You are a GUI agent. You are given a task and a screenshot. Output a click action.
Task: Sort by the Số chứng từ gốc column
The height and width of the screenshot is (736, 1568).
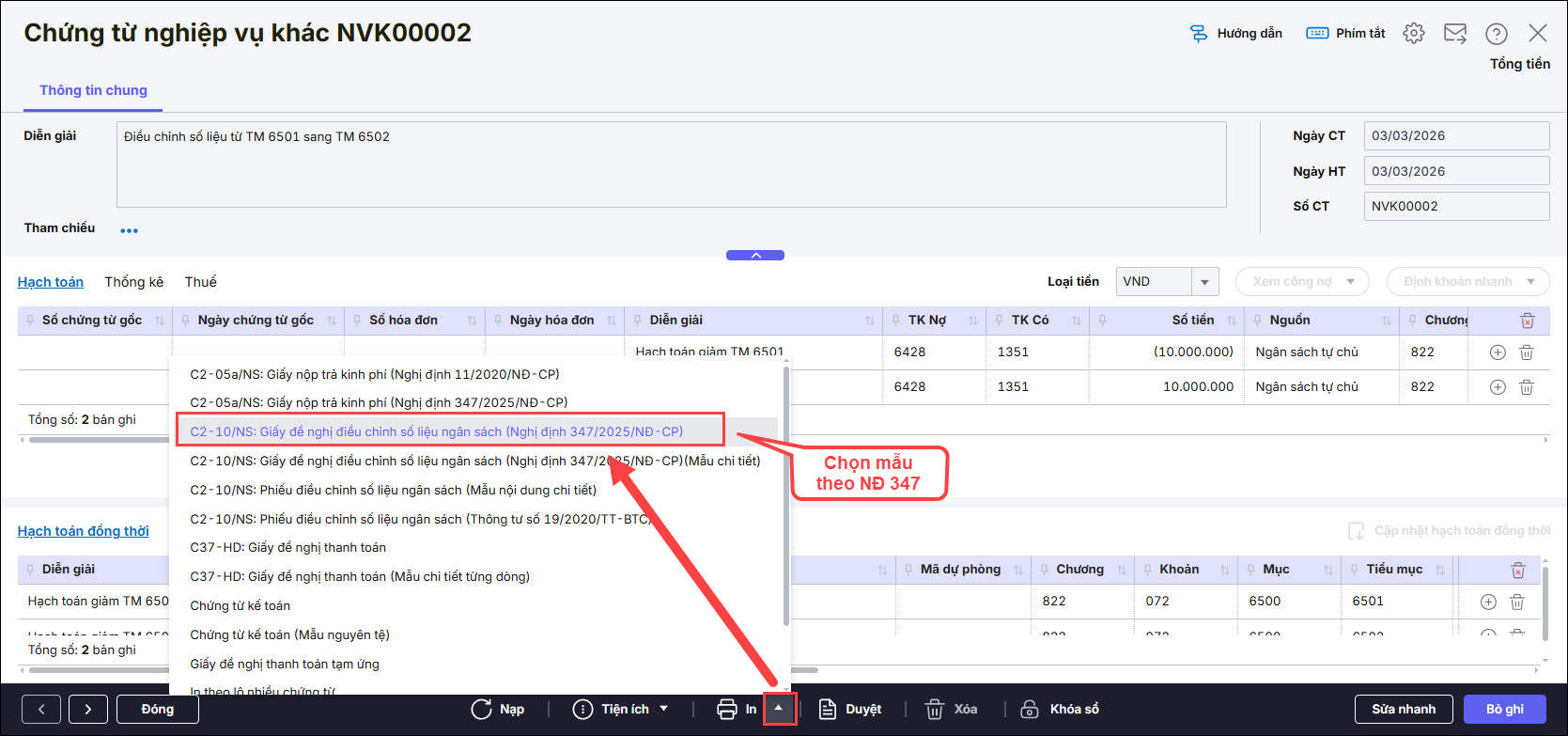click(x=160, y=321)
